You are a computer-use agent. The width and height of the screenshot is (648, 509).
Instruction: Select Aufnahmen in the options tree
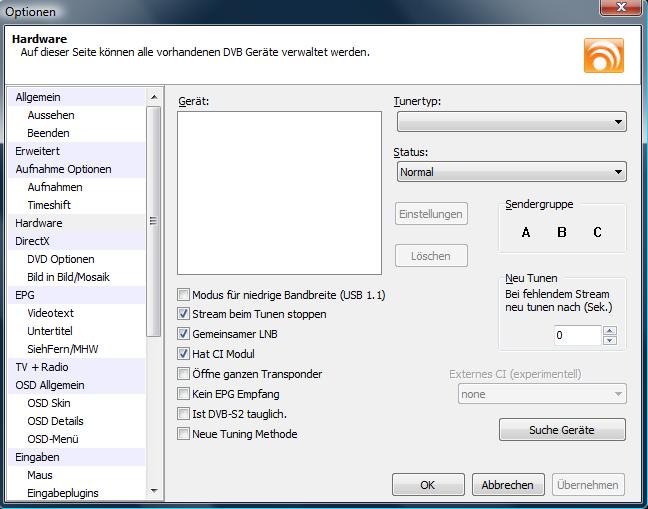tap(55, 187)
